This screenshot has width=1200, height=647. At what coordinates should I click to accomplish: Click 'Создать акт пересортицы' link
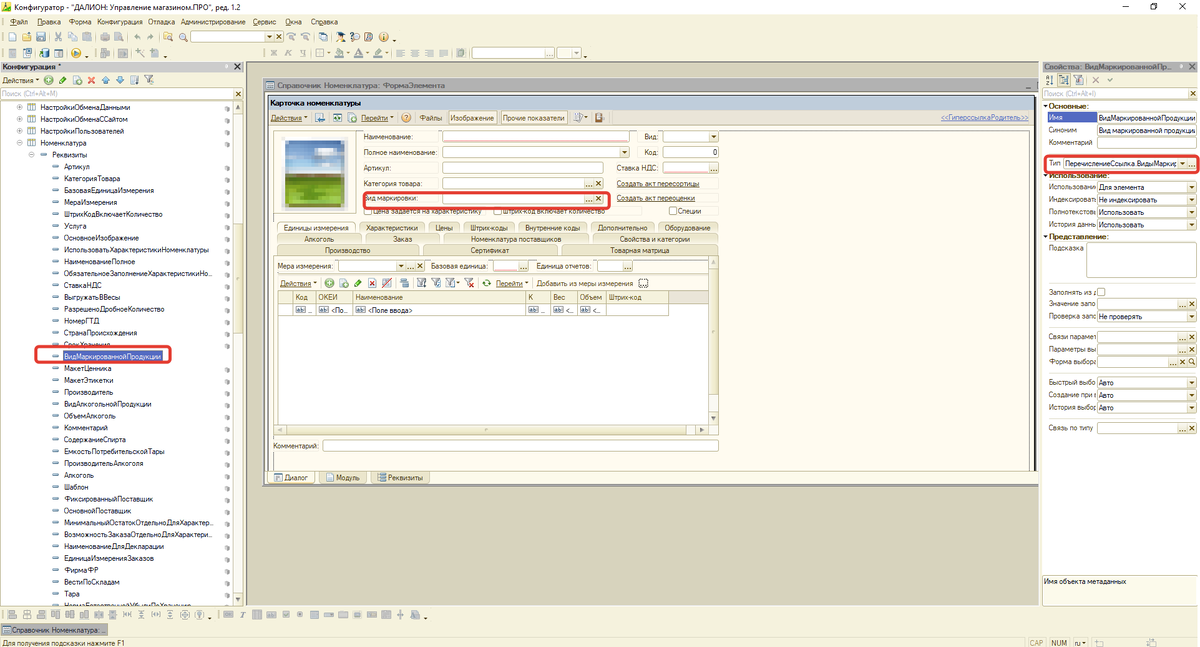[x=658, y=184]
